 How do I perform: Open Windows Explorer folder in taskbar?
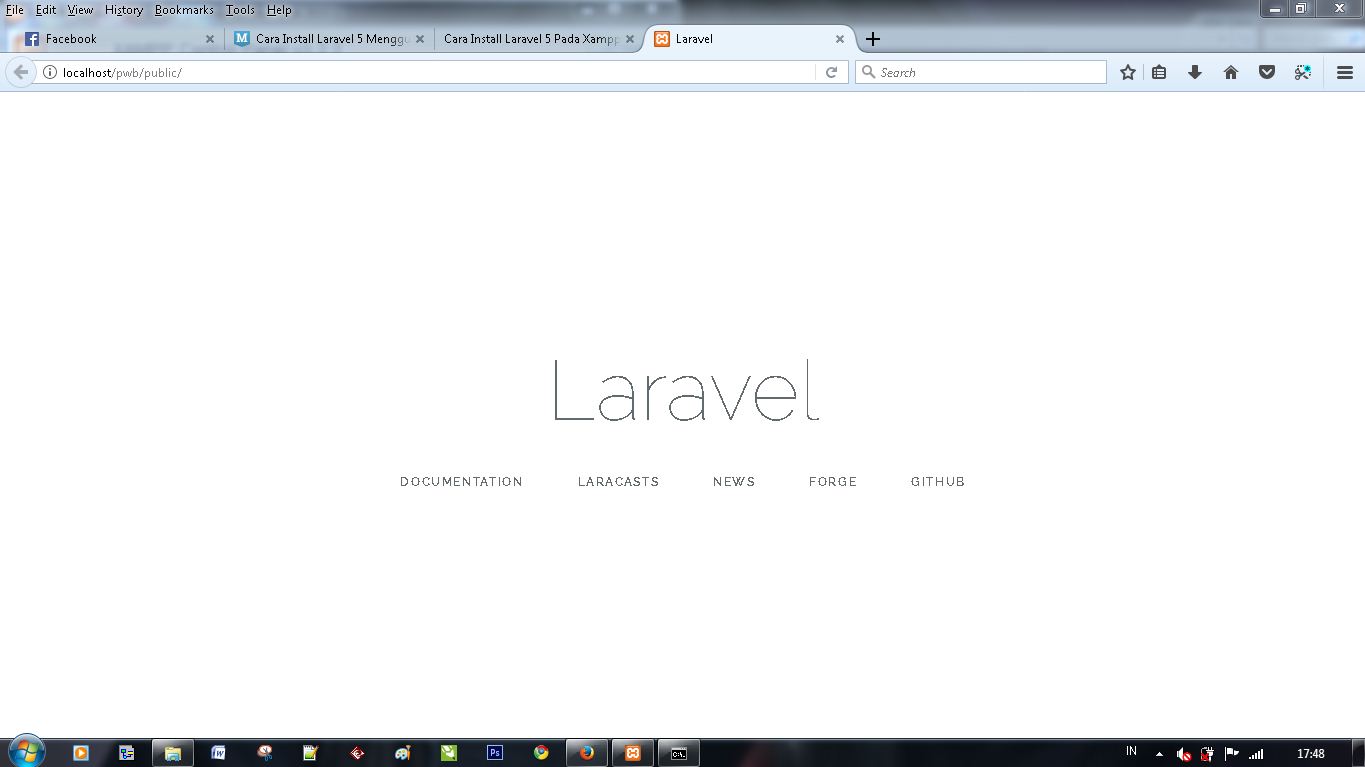click(x=173, y=753)
